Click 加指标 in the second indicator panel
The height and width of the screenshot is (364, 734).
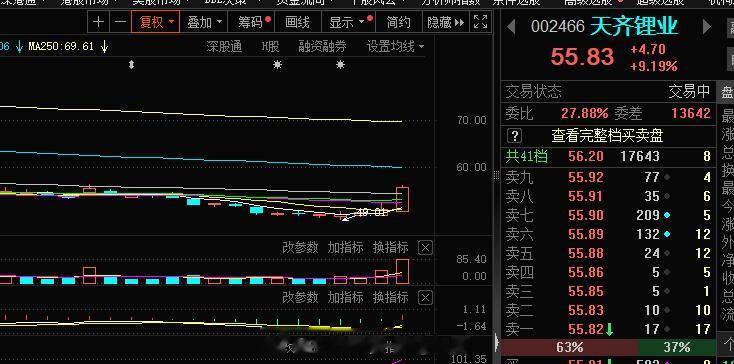(345, 298)
